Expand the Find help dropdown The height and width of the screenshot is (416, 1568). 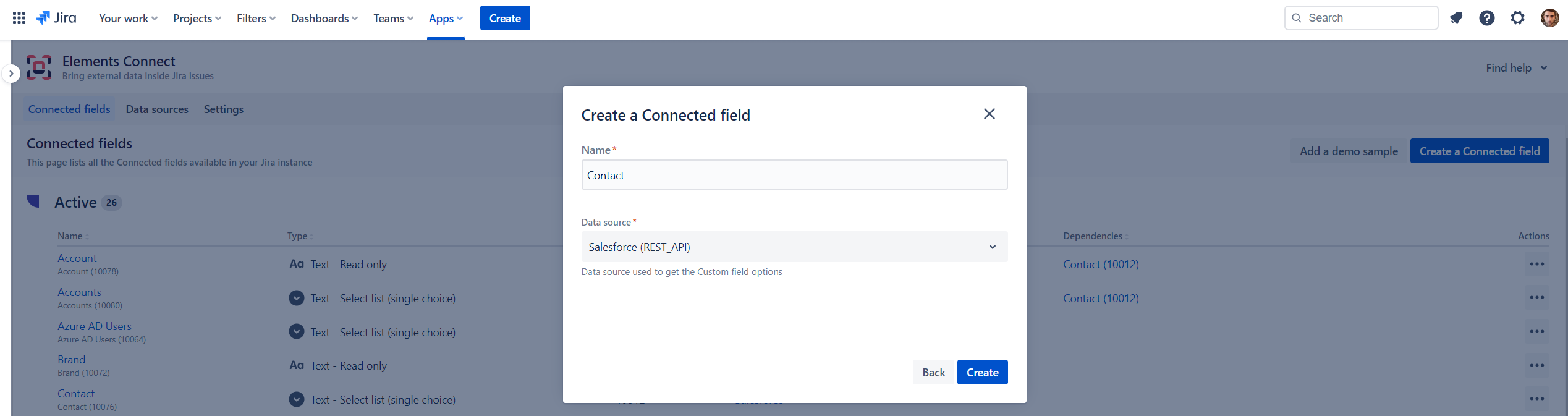coord(1516,68)
